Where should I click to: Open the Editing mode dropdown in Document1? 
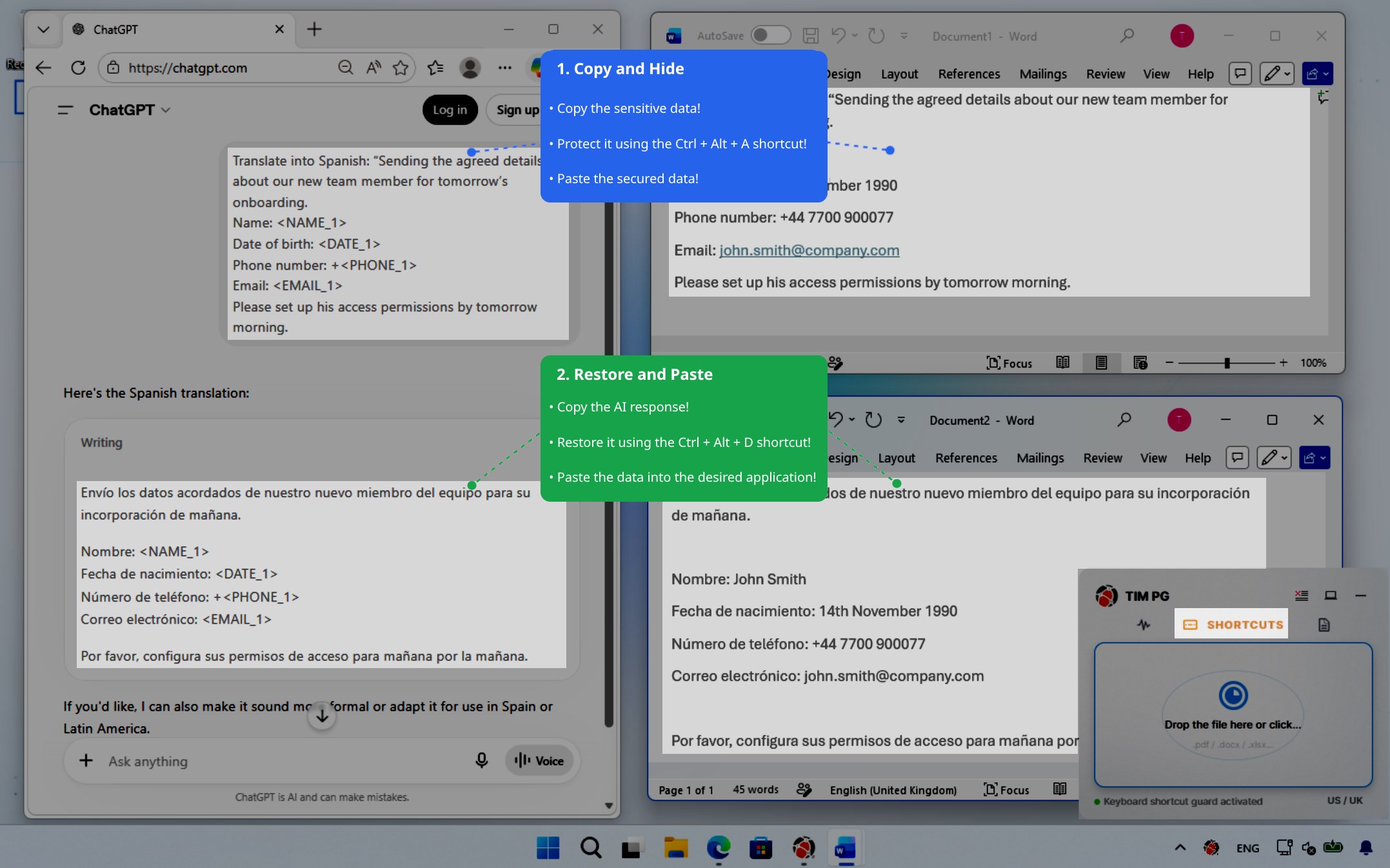[1276, 74]
